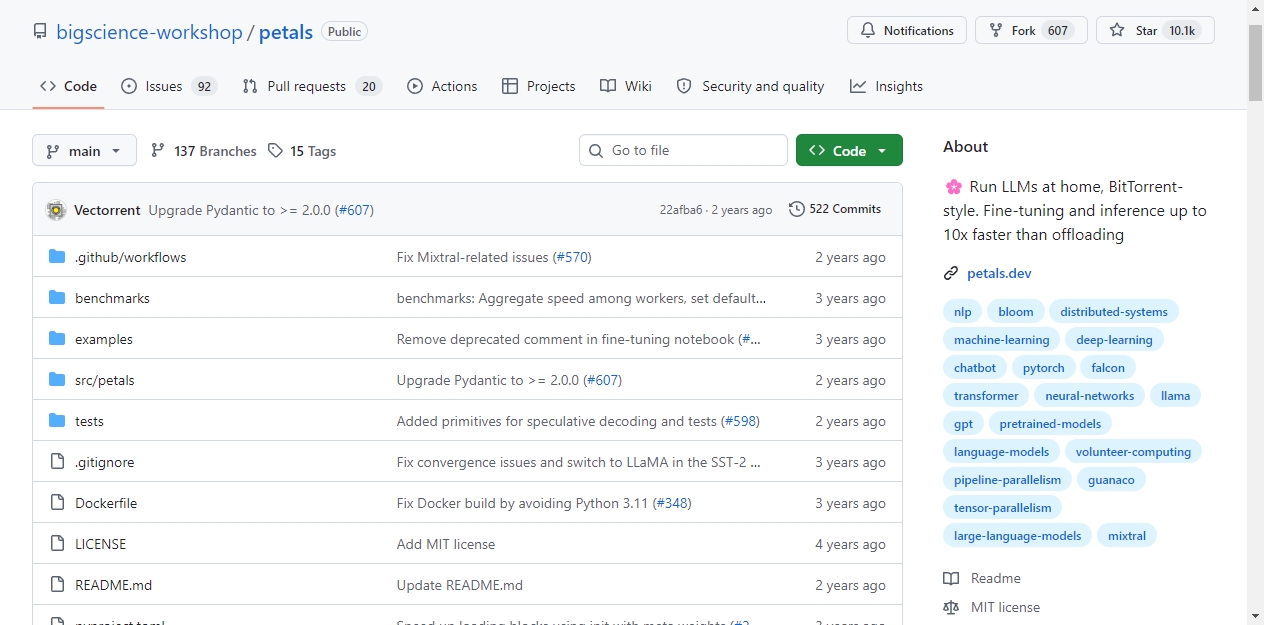1264x625 pixels.
Task: Click the star icon in the Star button
Action: pos(1117,31)
